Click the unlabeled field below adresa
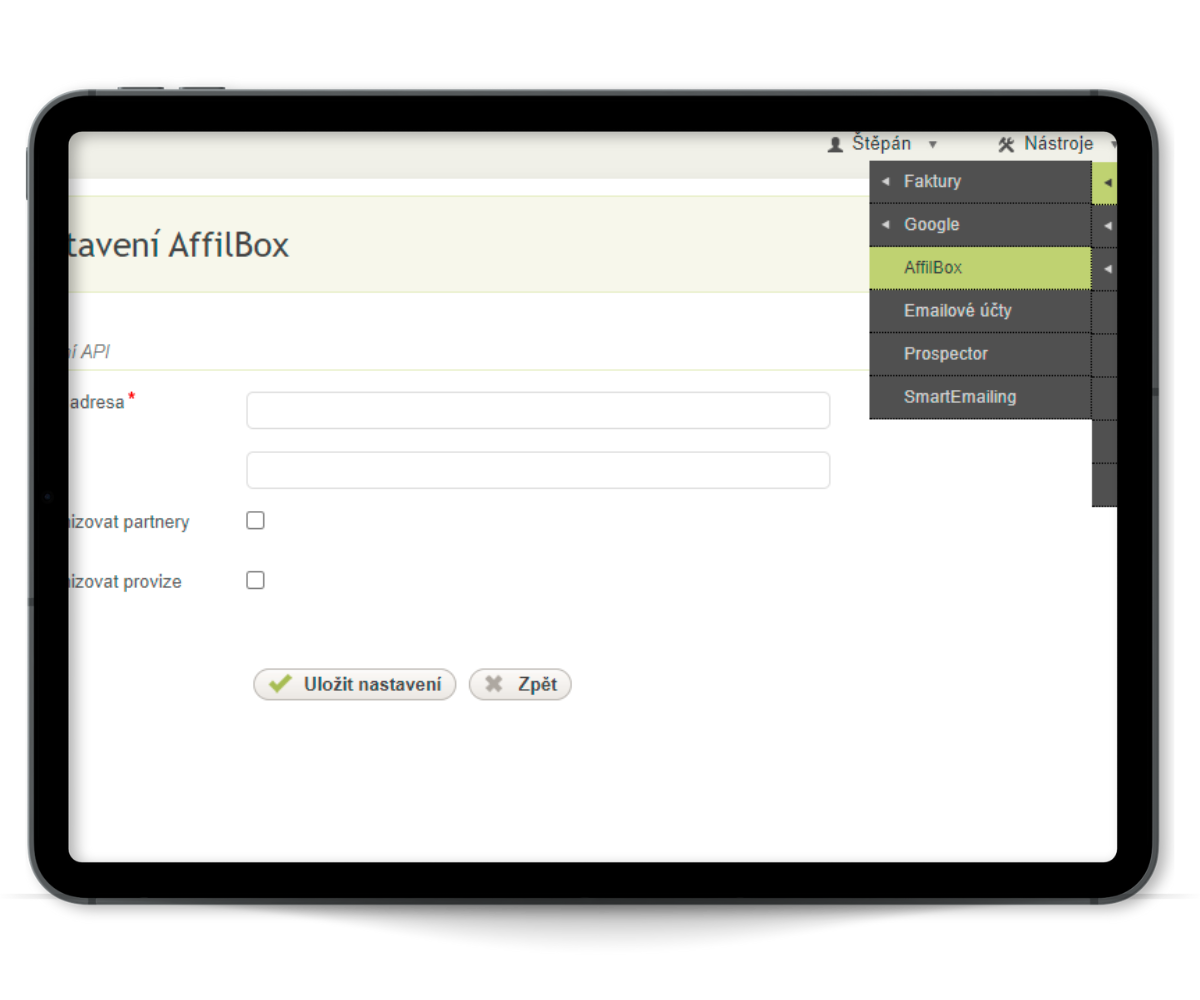 538,470
